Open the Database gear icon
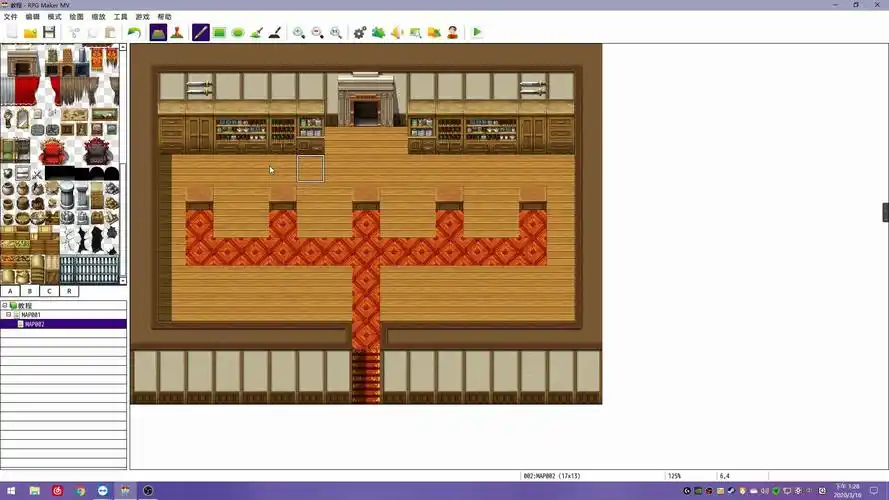The image size is (889, 500). click(360, 32)
